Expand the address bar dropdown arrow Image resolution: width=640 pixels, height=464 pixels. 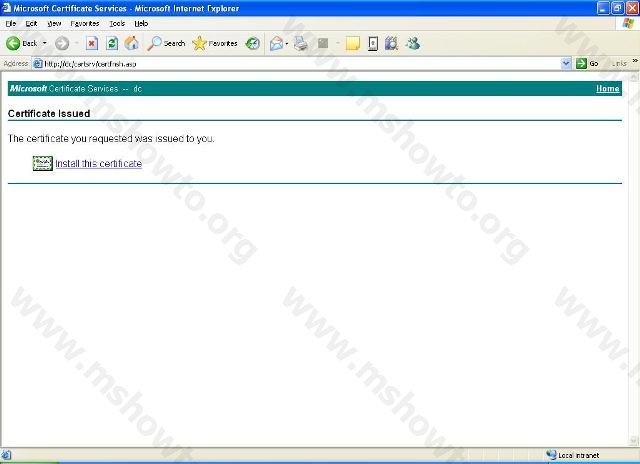click(x=566, y=64)
